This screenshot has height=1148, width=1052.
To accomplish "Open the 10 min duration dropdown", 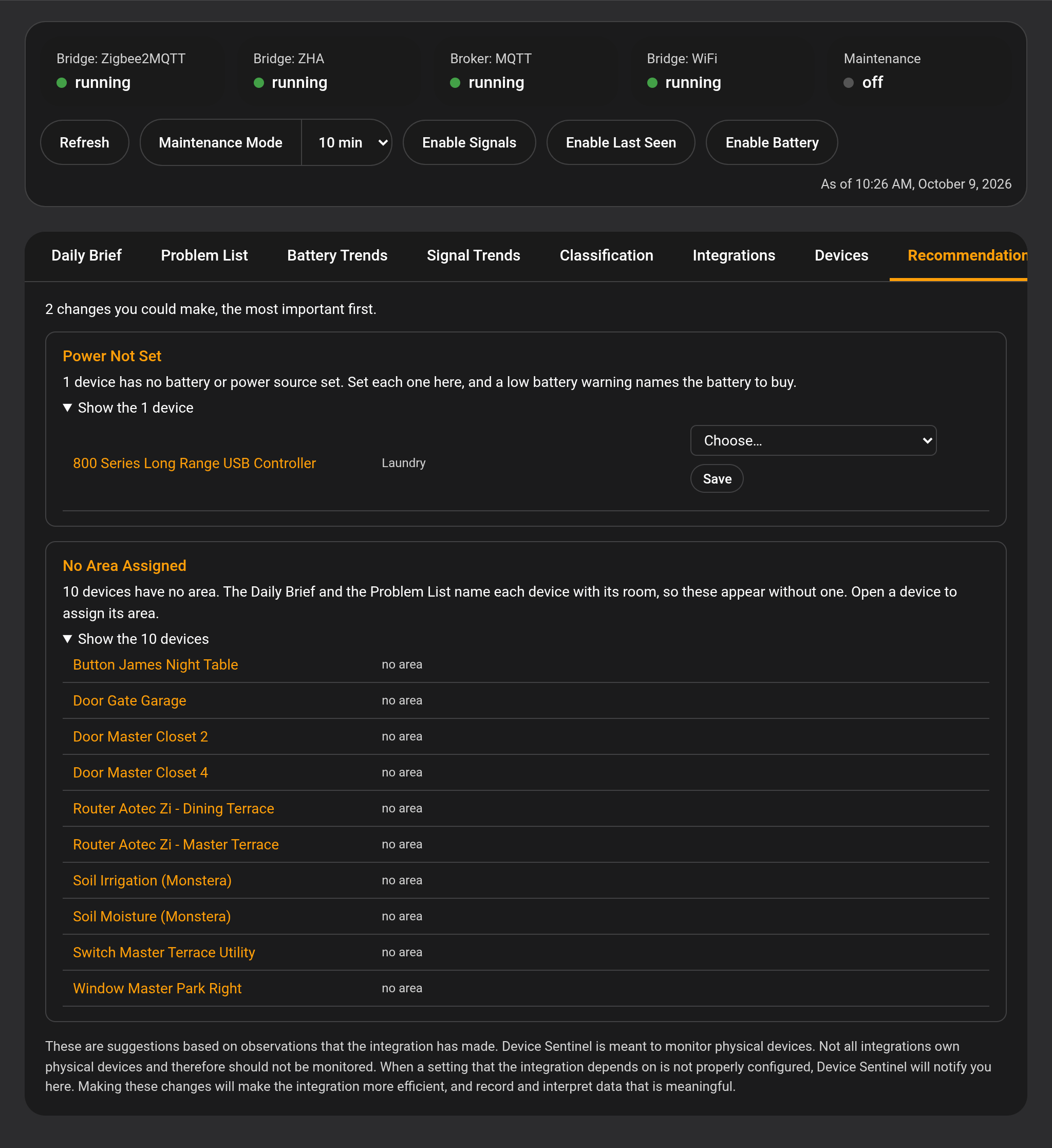I will pos(347,142).
